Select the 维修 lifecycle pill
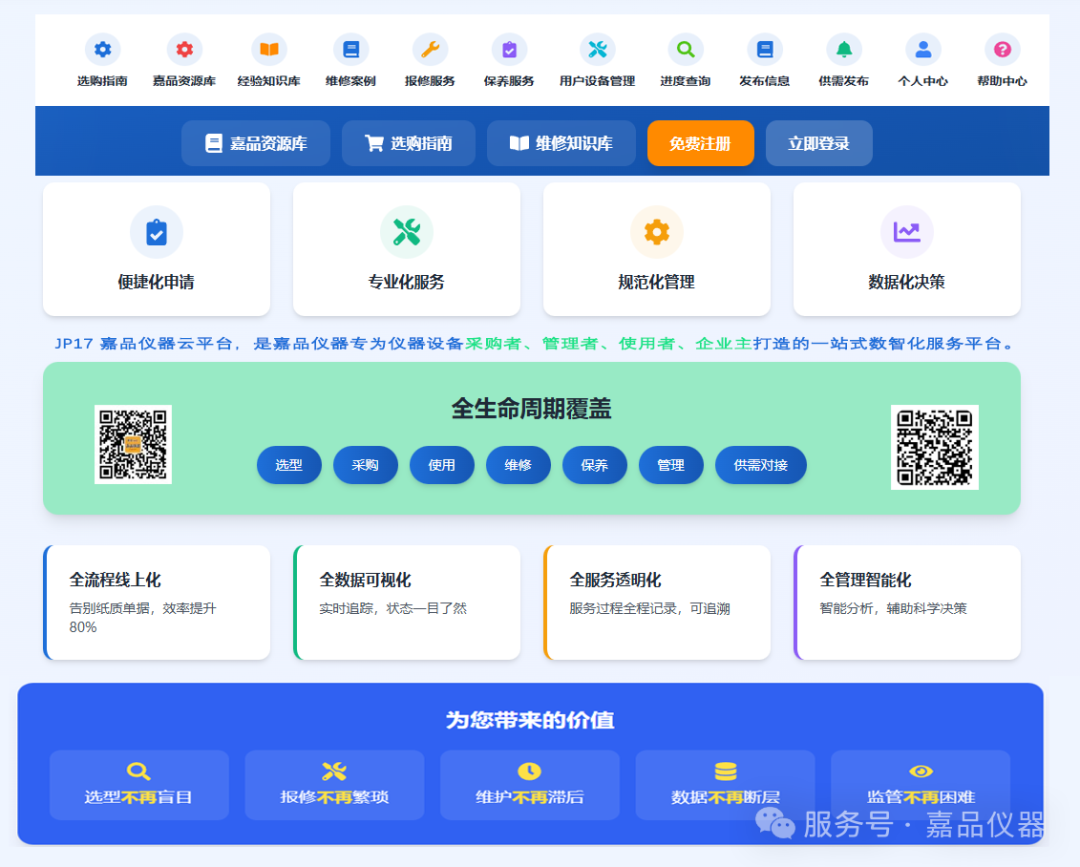 tap(518, 465)
